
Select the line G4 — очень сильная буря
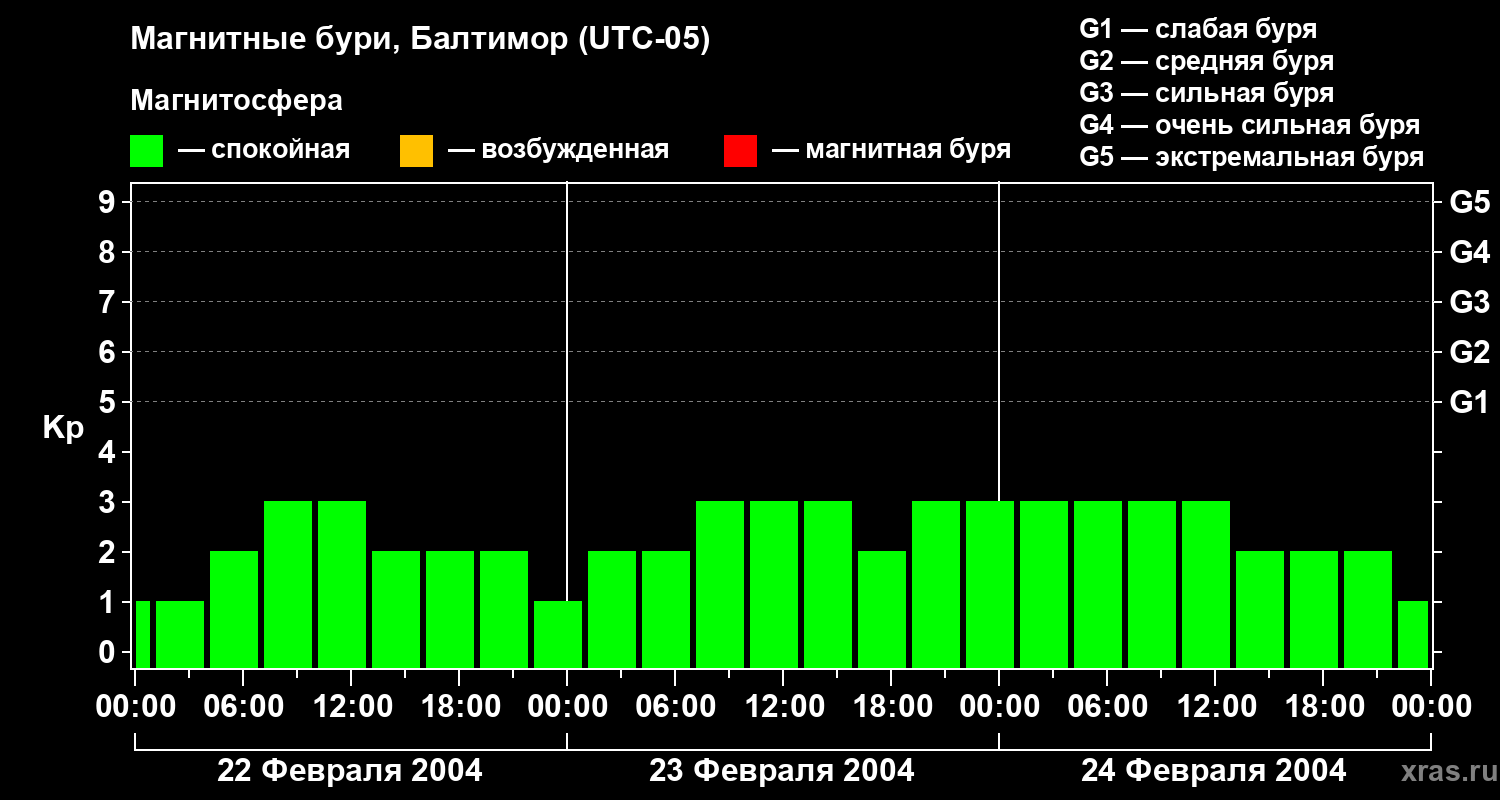(1250, 125)
